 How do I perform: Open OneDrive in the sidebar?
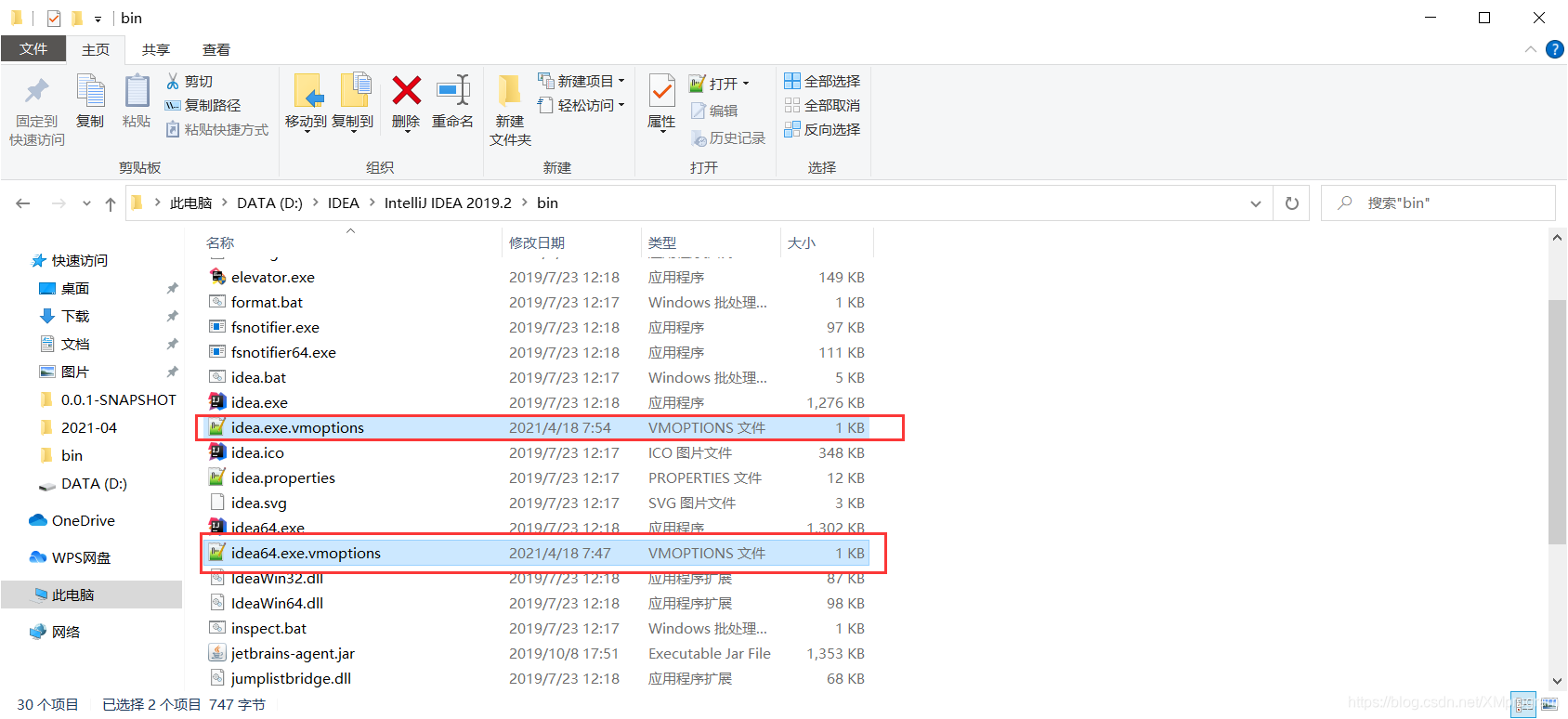click(x=84, y=521)
